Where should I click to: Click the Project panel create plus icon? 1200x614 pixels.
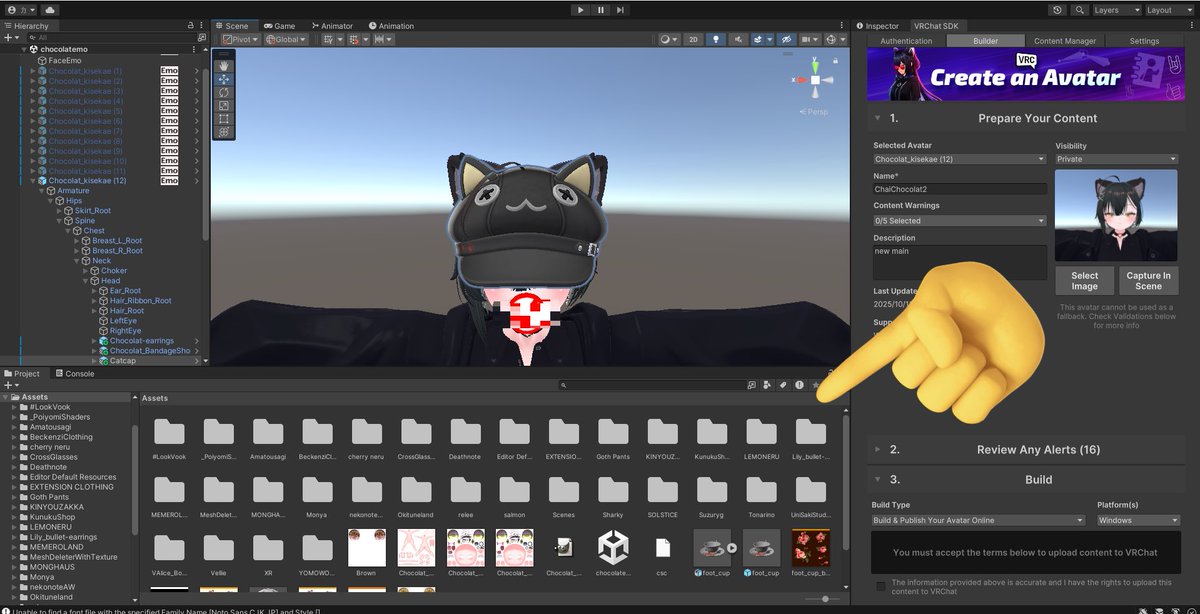10,385
